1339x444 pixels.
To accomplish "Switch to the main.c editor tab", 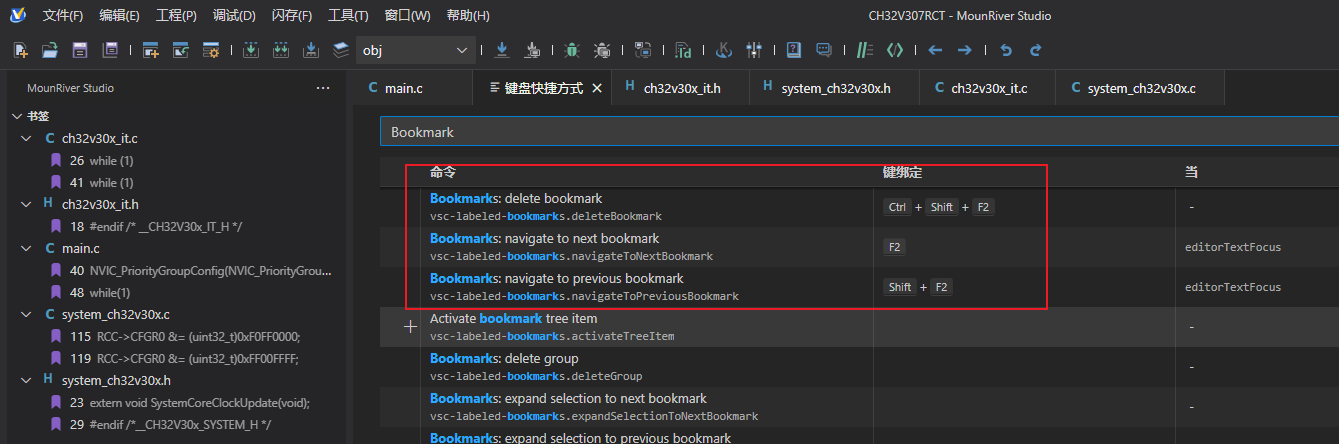I will pos(412,88).
